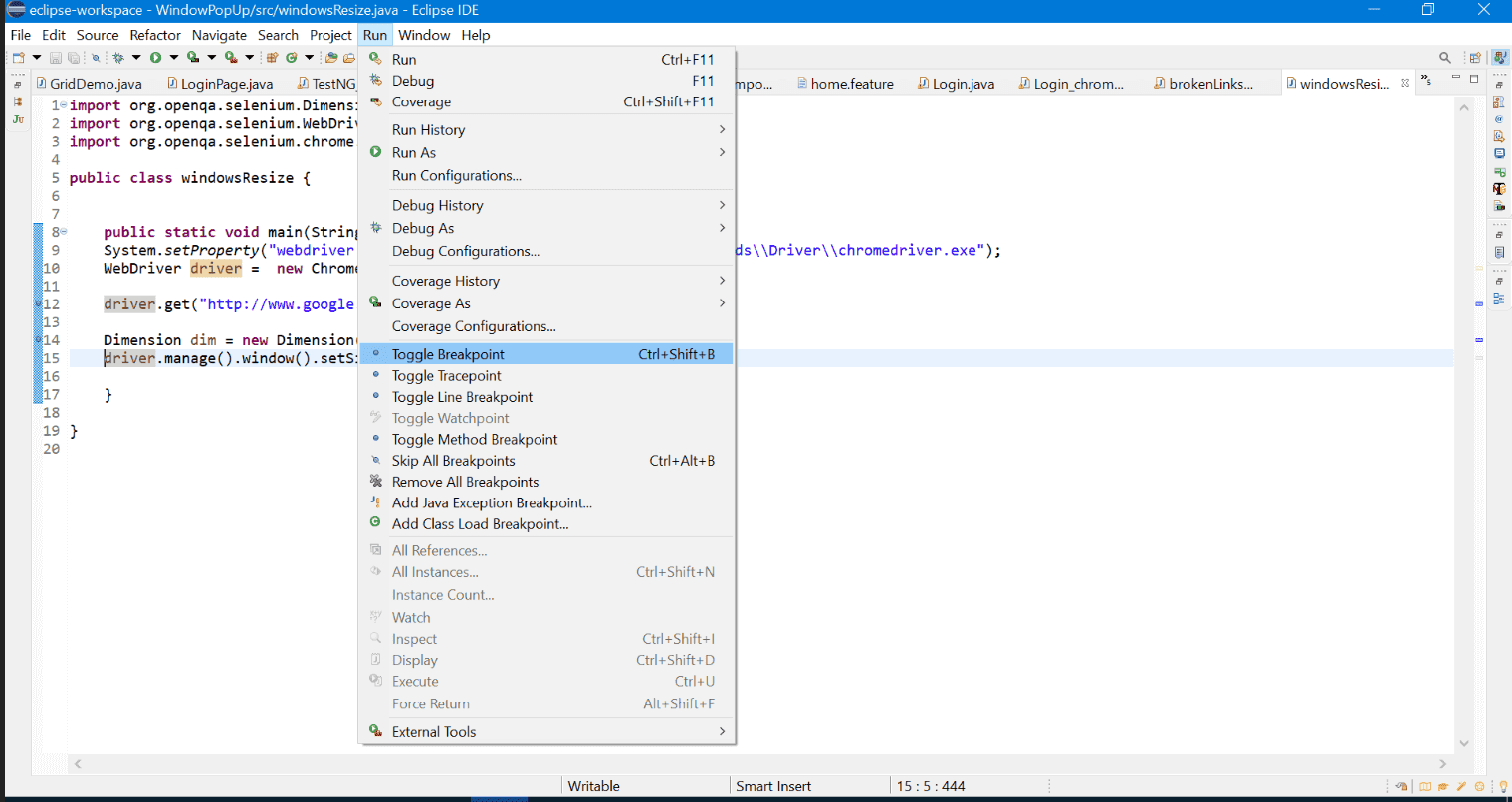Viewport: 1512px width, 802px height.
Task: Enable Skip All Breakpoints
Action: tap(453, 460)
